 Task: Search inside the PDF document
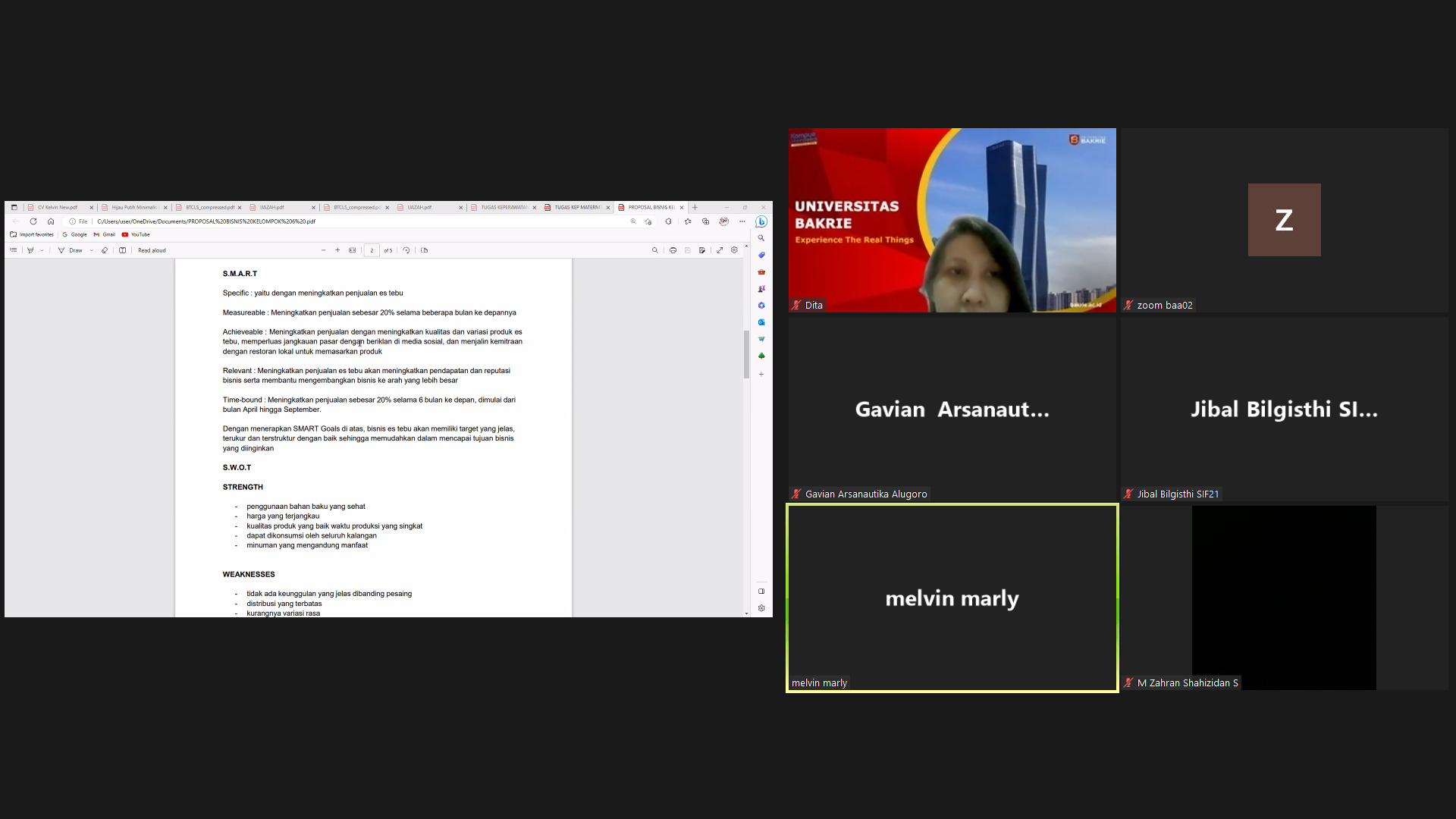655,250
